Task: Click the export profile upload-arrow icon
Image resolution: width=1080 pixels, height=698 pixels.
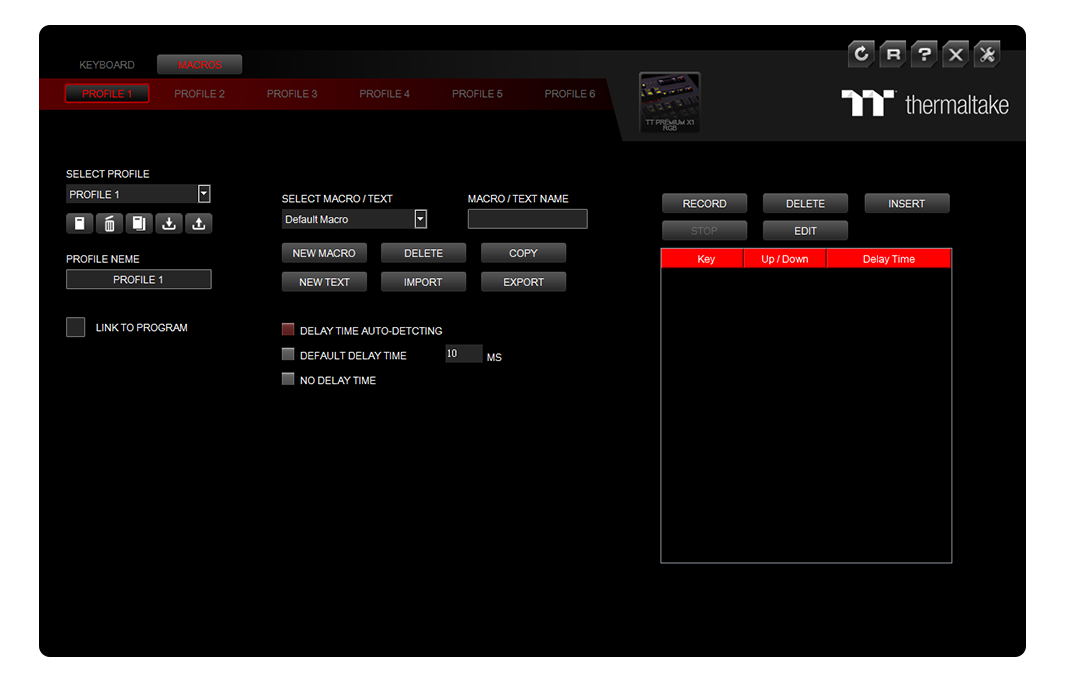Action: point(200,224)
